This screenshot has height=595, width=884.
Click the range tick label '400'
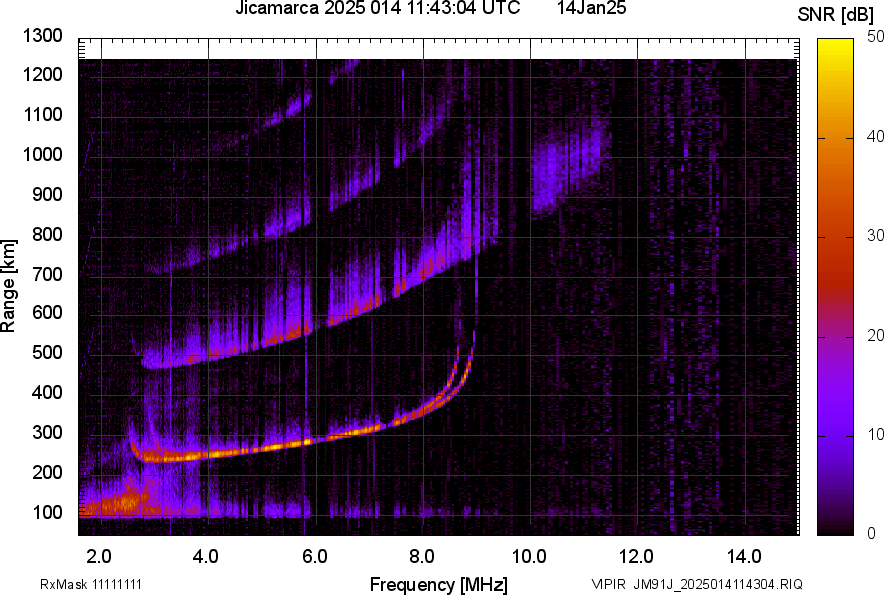point(47,393)
